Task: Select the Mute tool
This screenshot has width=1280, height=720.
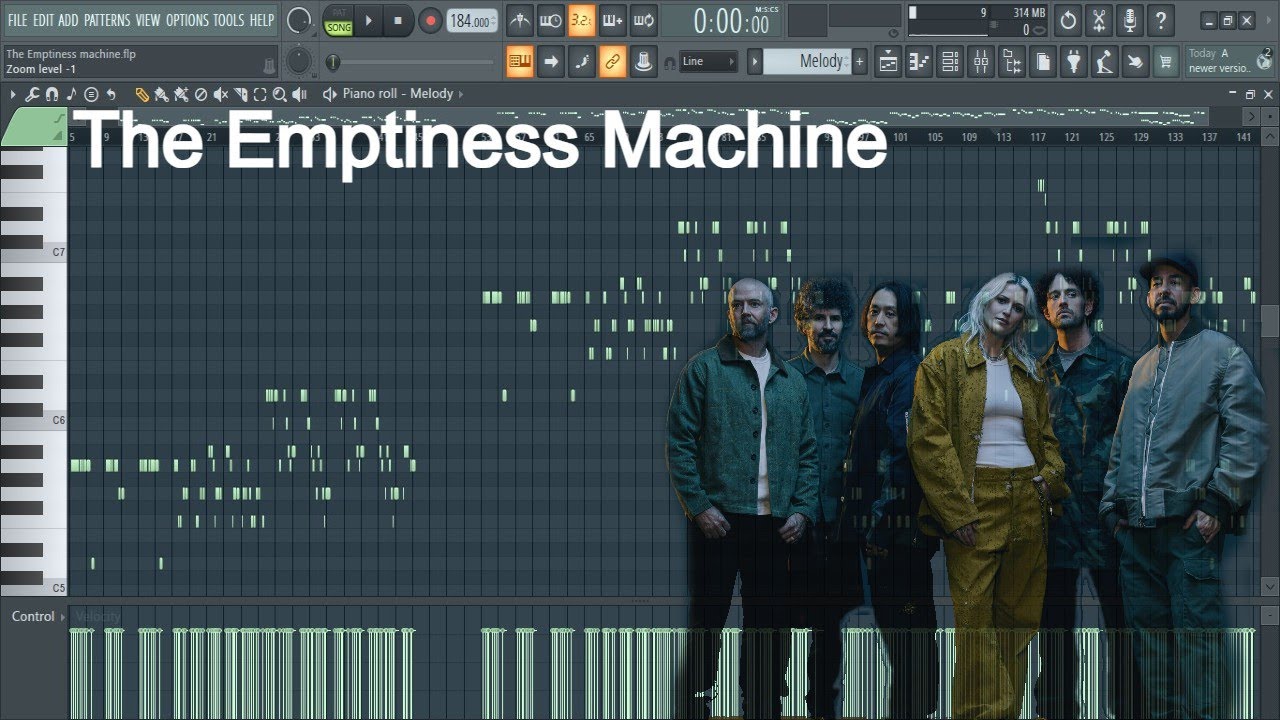Action: point(221,94)
